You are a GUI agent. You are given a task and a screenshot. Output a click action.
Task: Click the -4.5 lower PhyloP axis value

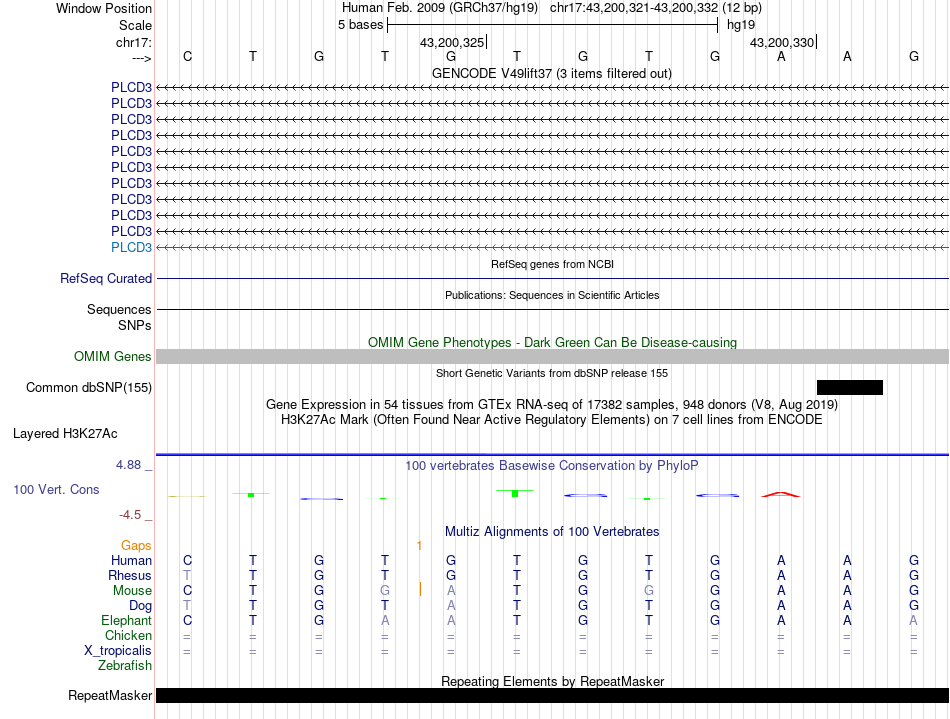(x=130, y=515)
